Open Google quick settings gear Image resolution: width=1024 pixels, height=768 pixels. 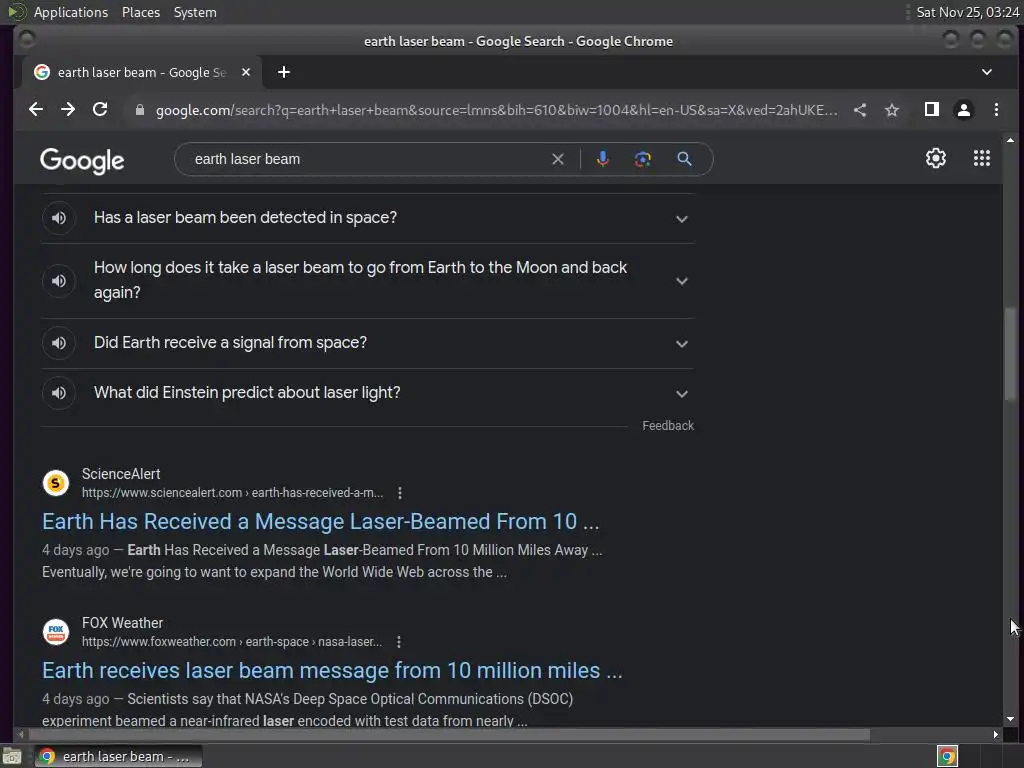coord(936,158)
